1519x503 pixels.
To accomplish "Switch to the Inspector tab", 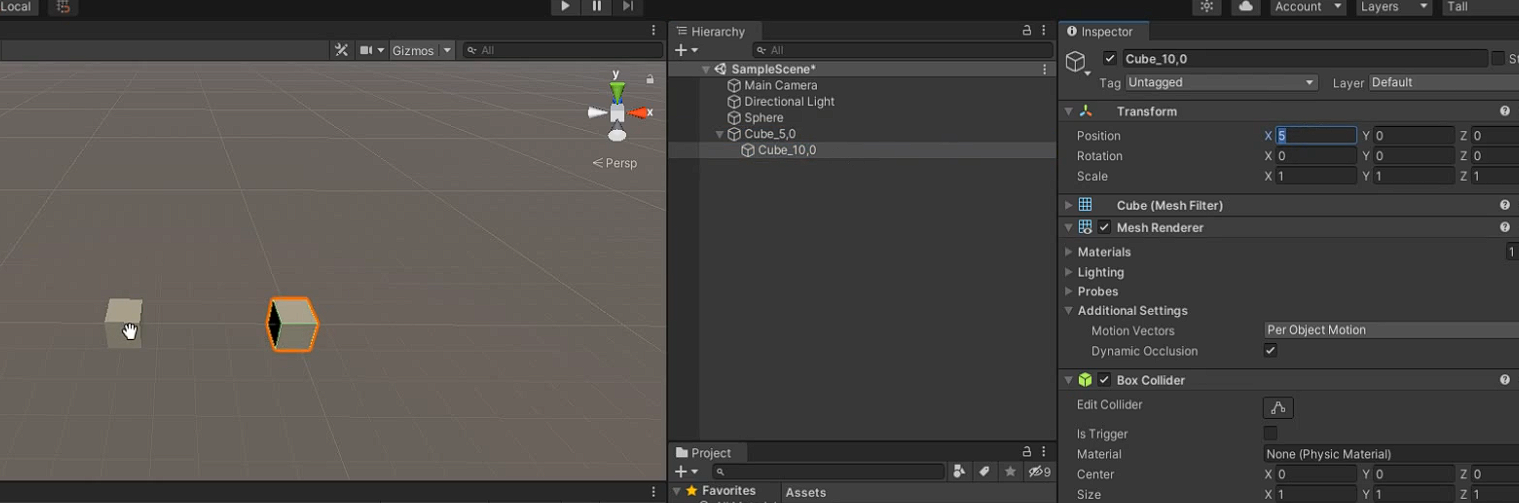I will (1105, 32).
